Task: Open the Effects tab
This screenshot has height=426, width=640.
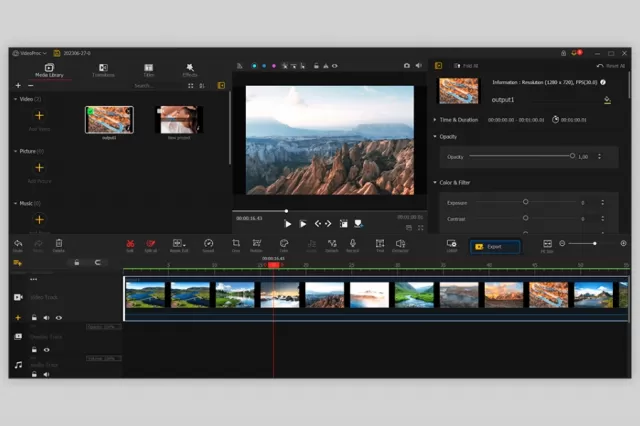Action: pyautogui.click(x=190, y=70)
